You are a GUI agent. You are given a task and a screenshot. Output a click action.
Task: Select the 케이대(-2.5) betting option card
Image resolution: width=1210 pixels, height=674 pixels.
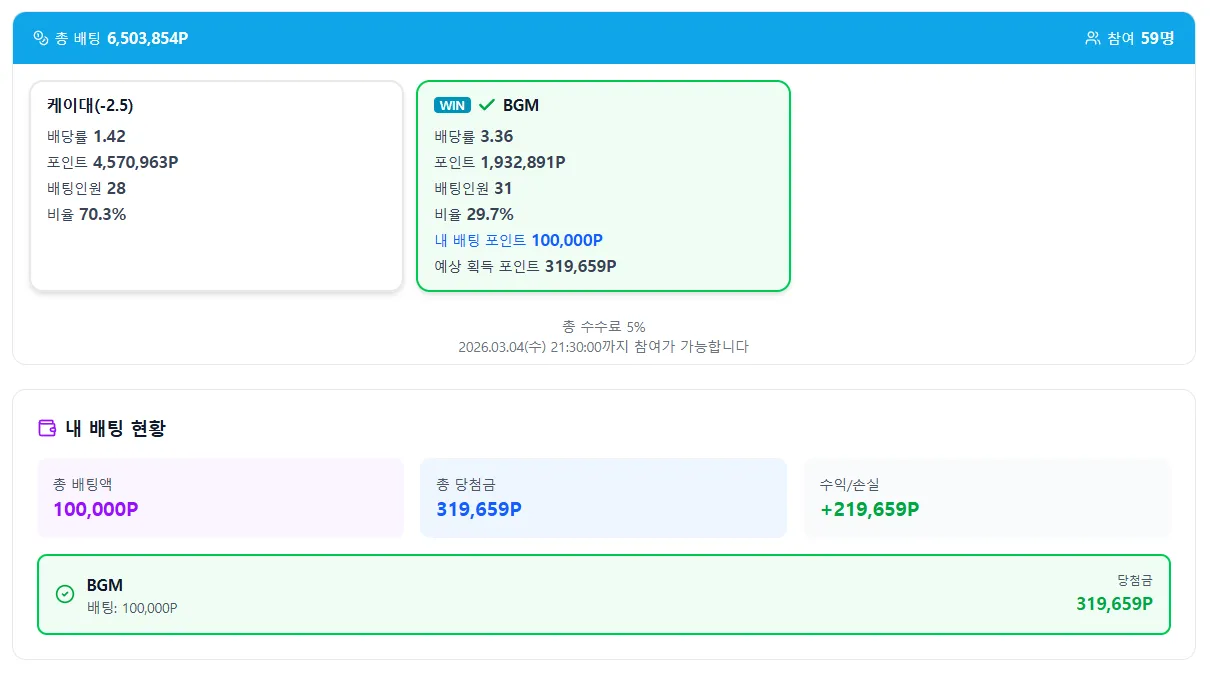point(216,187)
